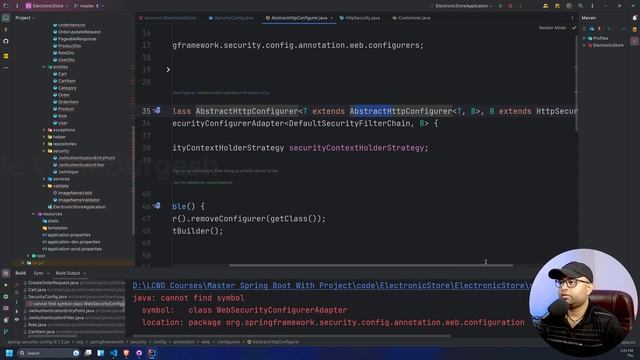The width and height of the screenshot is (640, 360).
Task: Click the red Stop icon in top toolbar
Action: [510, 6]
